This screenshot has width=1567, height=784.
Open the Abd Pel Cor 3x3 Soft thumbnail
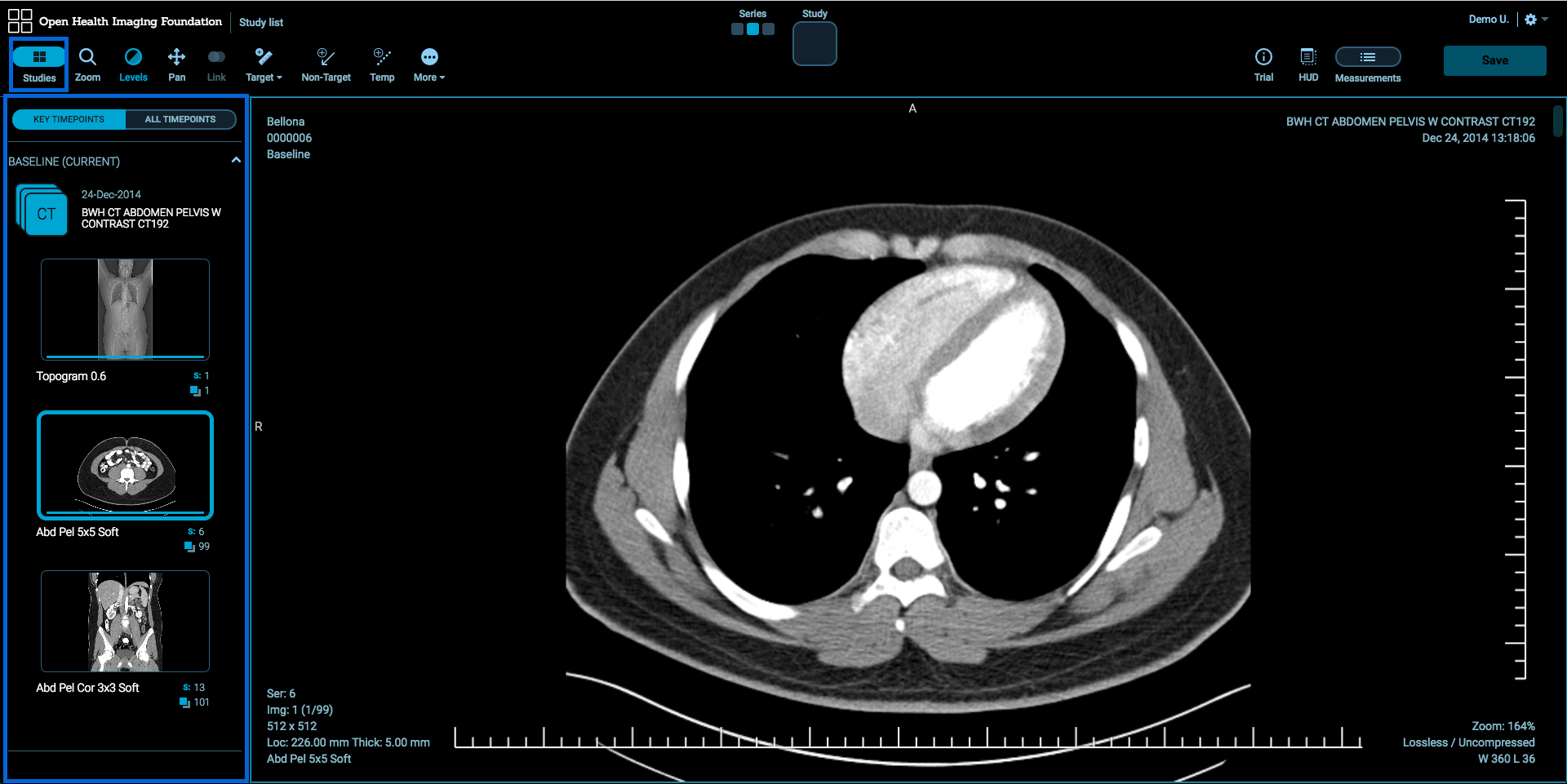[x=125, y=621]
